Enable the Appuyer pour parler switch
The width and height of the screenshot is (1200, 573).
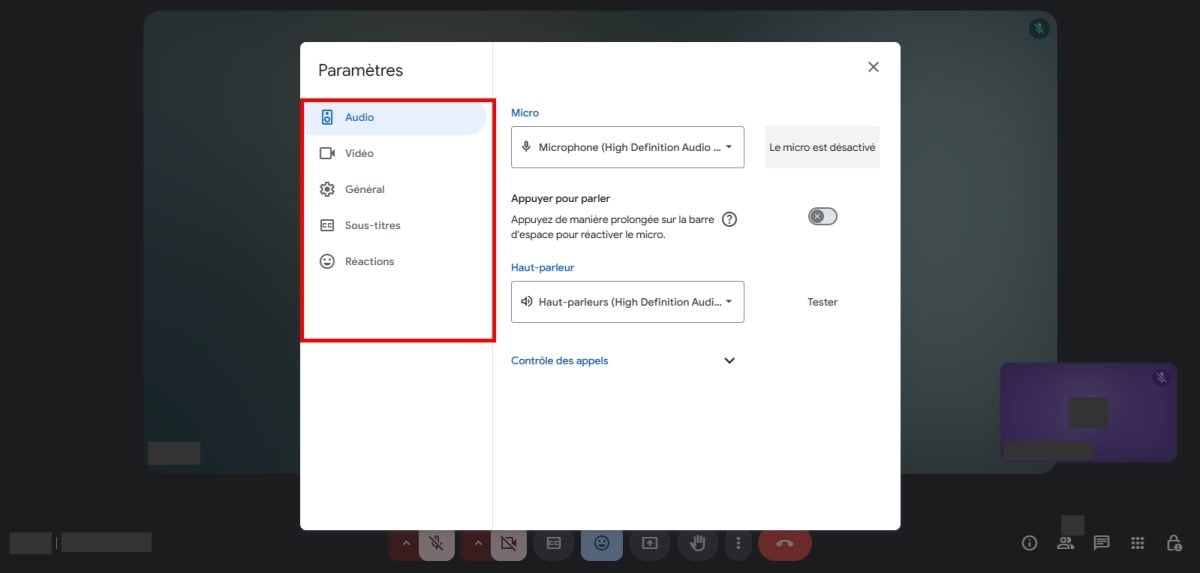[822, 216]
